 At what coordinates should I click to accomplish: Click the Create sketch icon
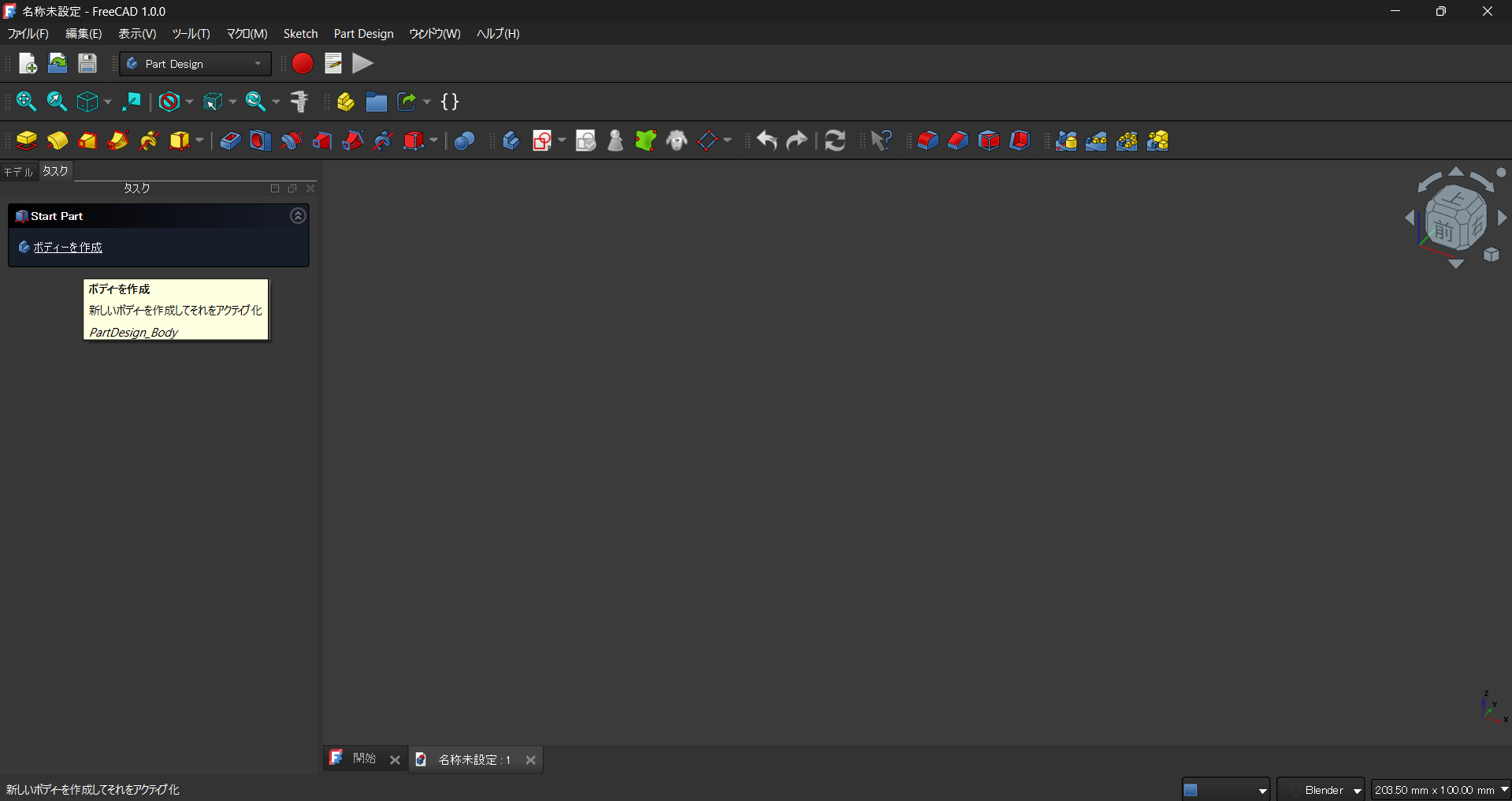(x=542, y=141)
